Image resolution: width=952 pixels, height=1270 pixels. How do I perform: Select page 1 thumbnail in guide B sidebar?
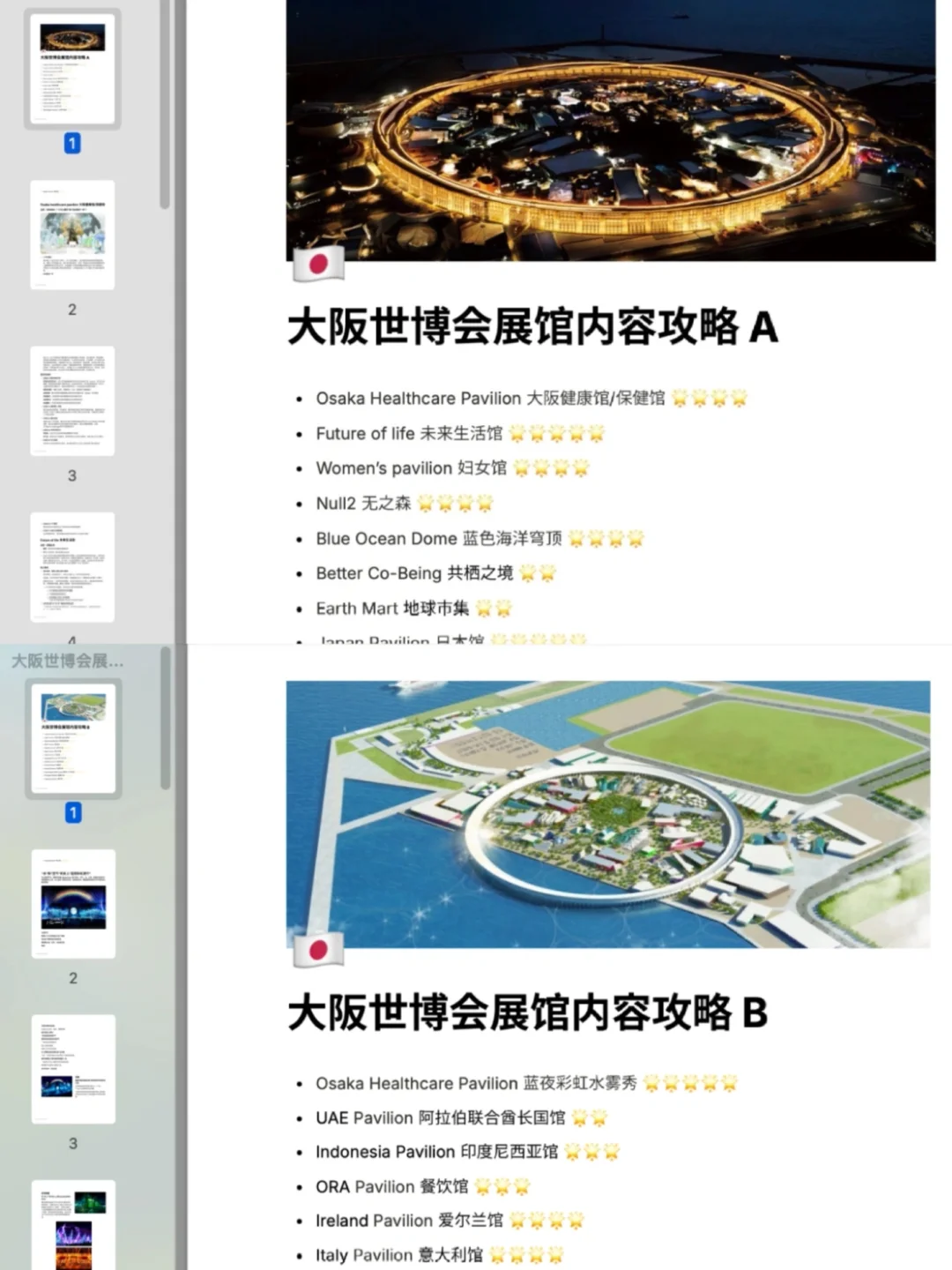[x=73, y=737]
